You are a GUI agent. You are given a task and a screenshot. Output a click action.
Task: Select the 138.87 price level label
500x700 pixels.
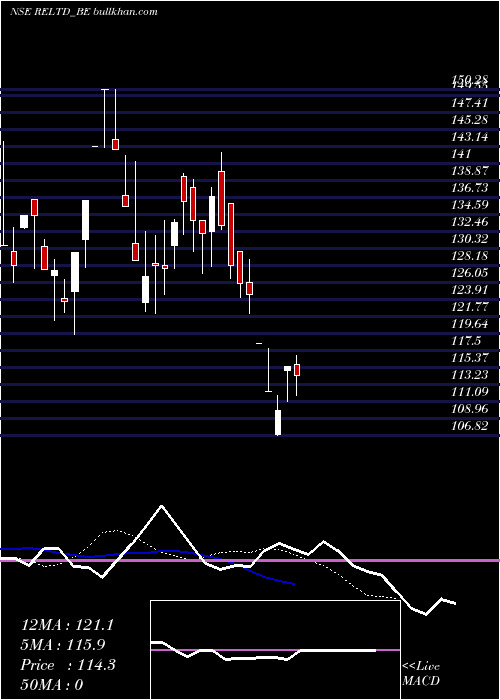[470, 171]
